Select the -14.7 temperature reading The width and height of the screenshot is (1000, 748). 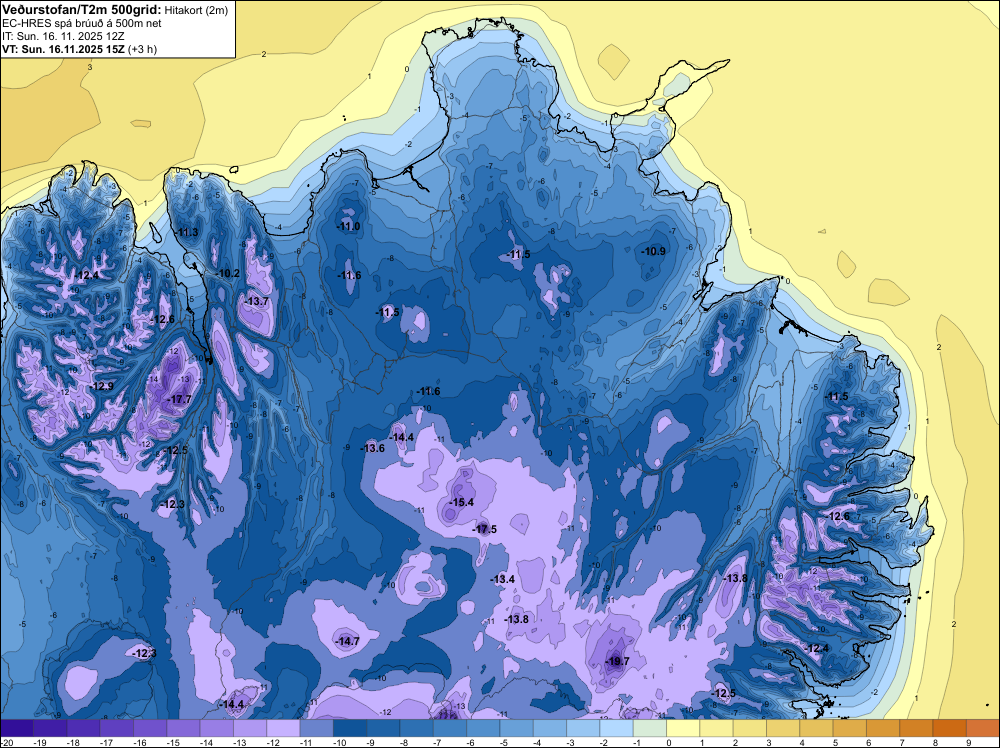click(348, 641)
